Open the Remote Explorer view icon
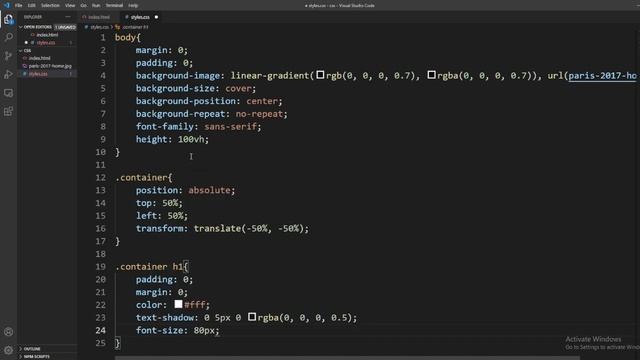 click(x=8, y=93)
